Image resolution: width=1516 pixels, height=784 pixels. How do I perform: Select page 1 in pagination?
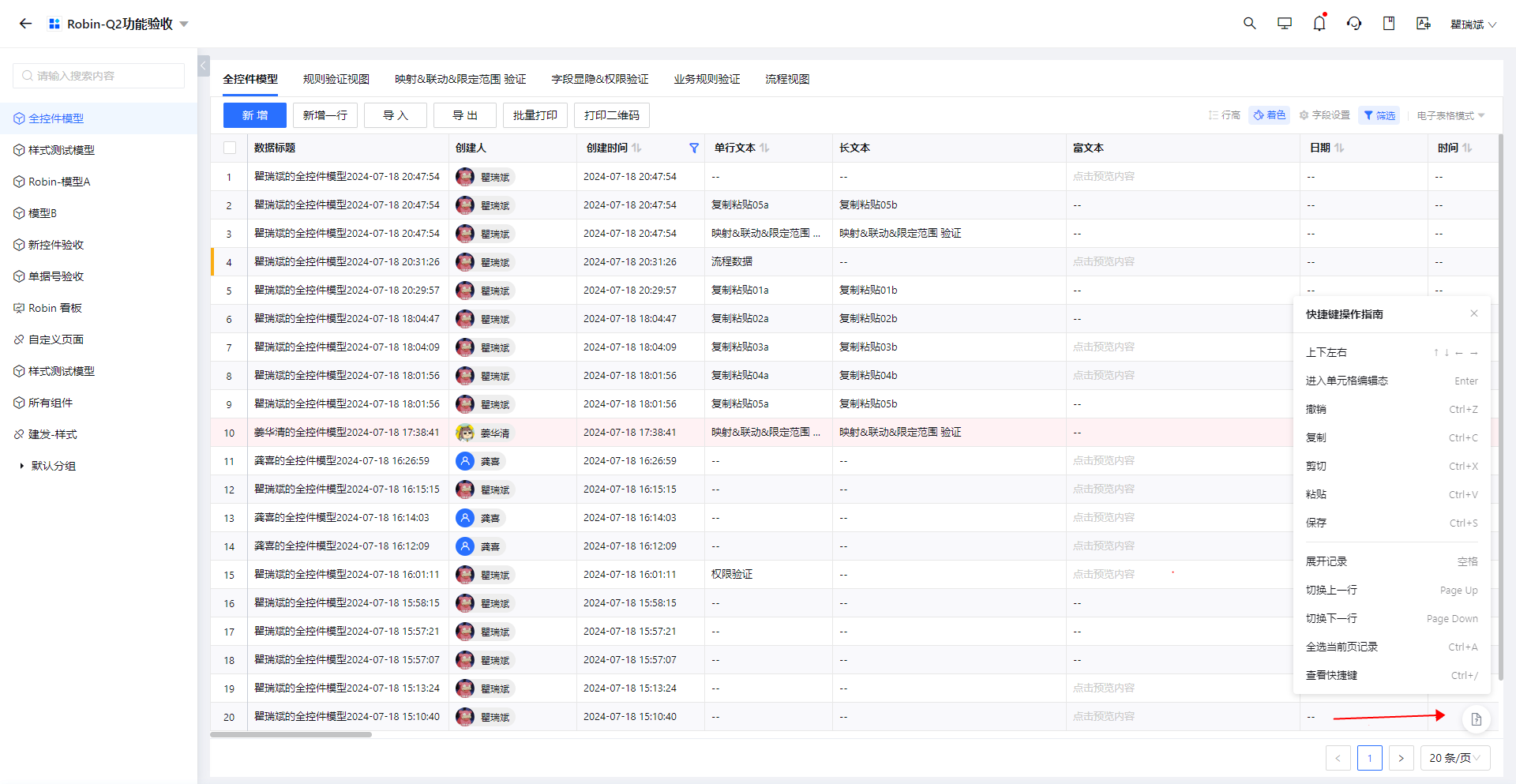click(x=1369, y=758)
